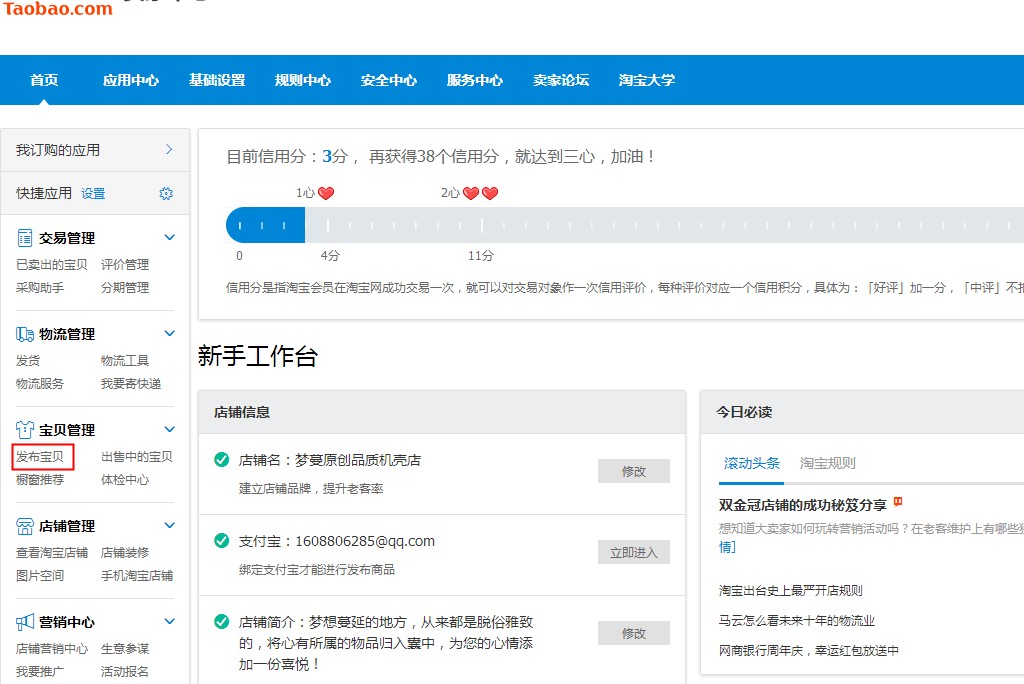1024x684 pixels.
Task: Click the 店铺管理 shop icon
Action: (25, 526)
